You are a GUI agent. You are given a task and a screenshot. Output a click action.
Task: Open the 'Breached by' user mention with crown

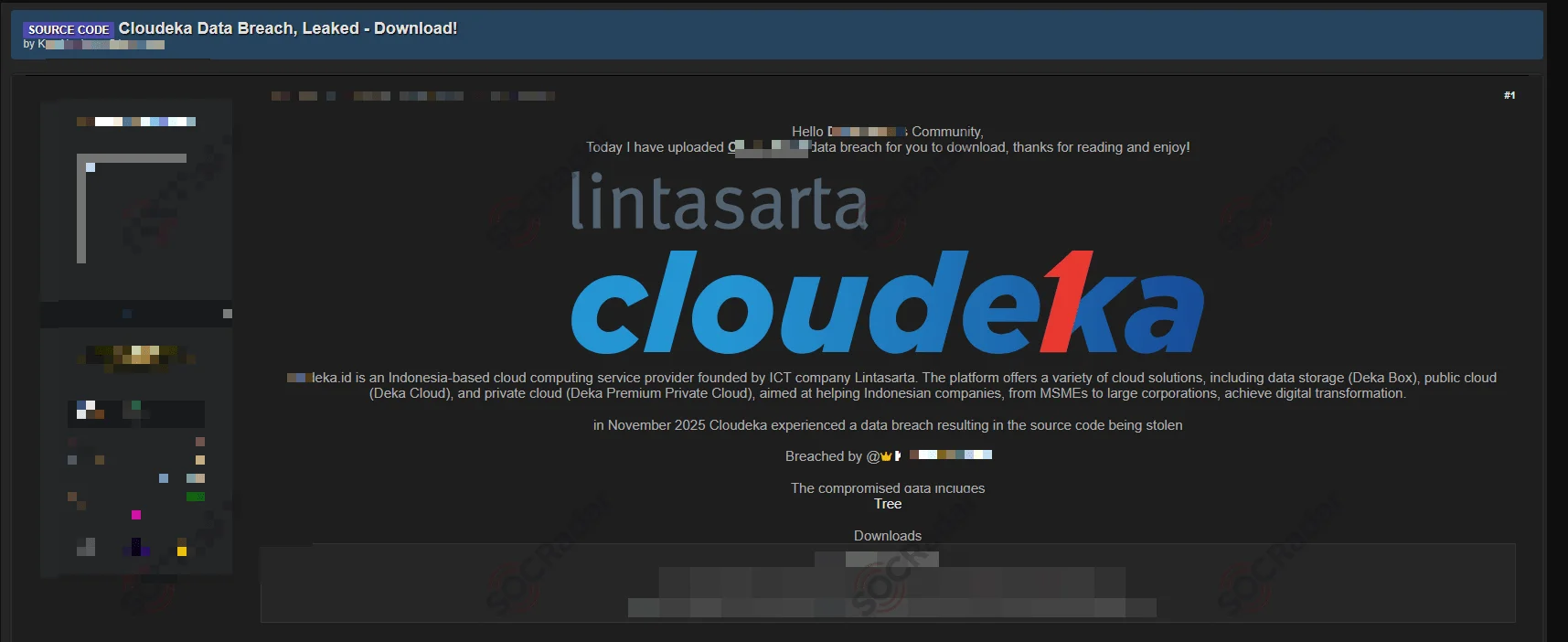coord(929,455)
